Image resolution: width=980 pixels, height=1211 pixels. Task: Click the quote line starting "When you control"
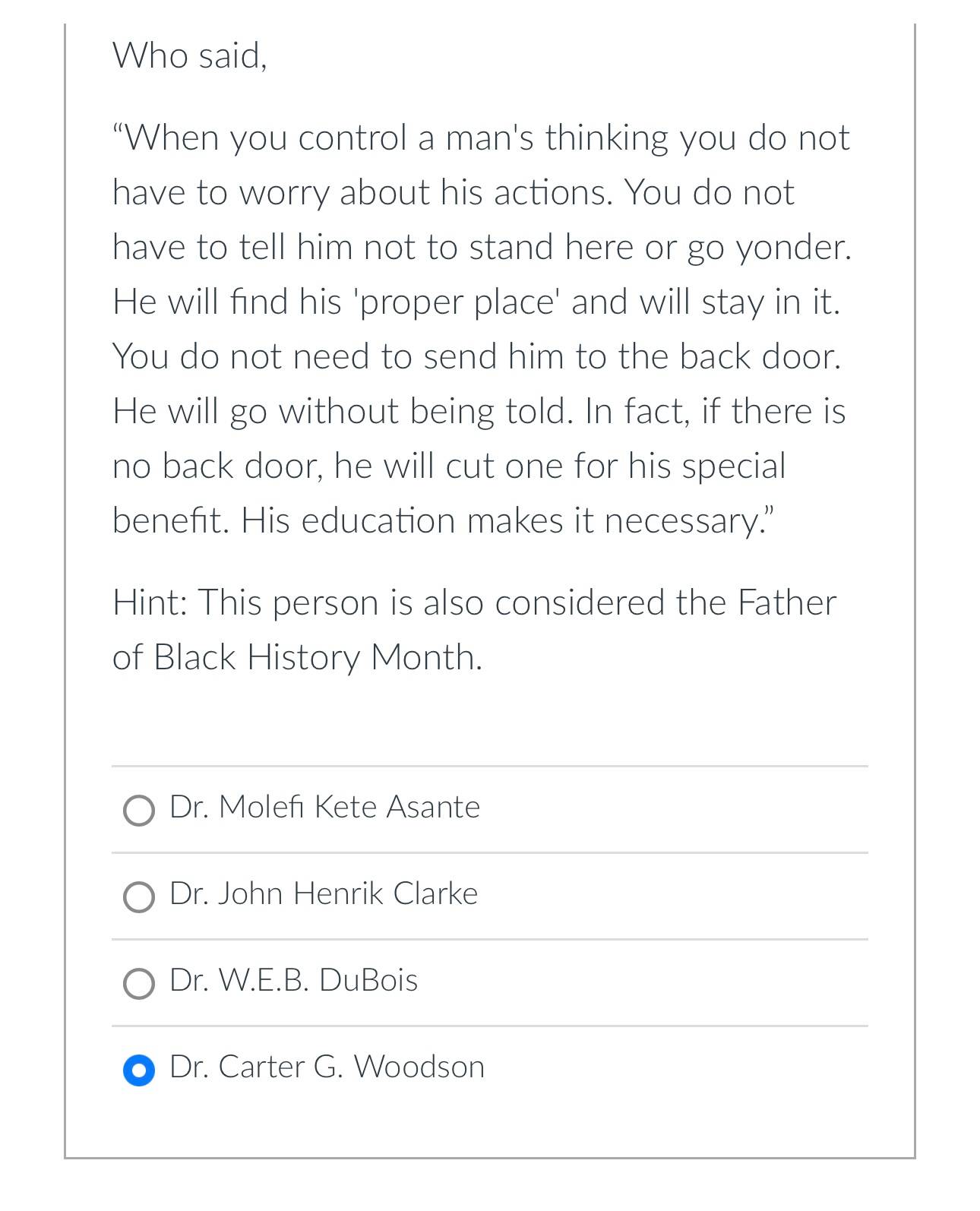(482, 138)
